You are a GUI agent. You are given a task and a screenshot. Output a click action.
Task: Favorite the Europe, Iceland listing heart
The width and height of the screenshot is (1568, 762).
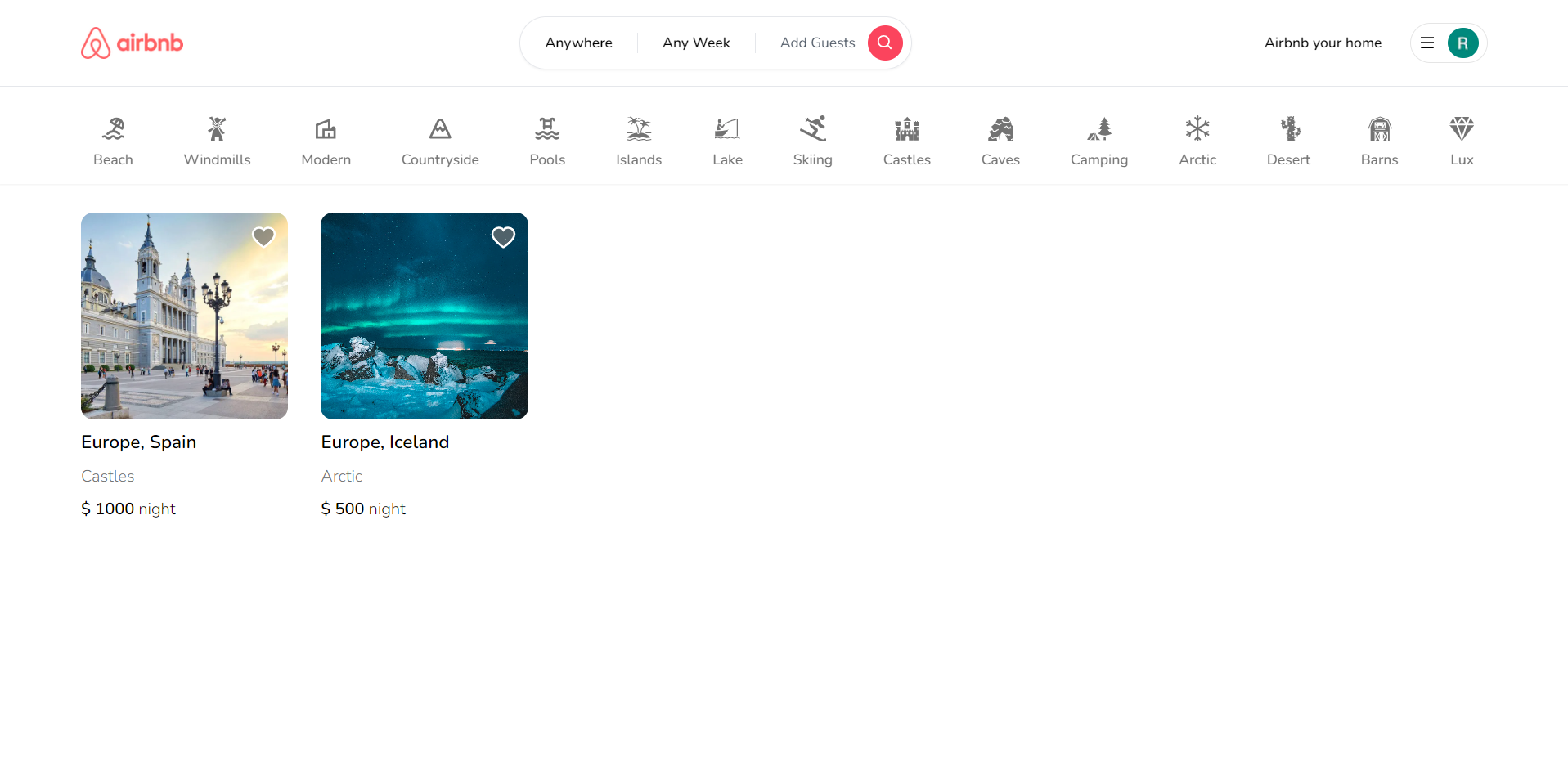(503, 237)
